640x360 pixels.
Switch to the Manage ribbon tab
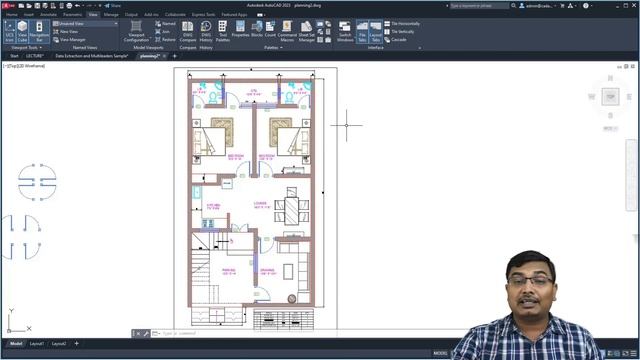point(111,15)
